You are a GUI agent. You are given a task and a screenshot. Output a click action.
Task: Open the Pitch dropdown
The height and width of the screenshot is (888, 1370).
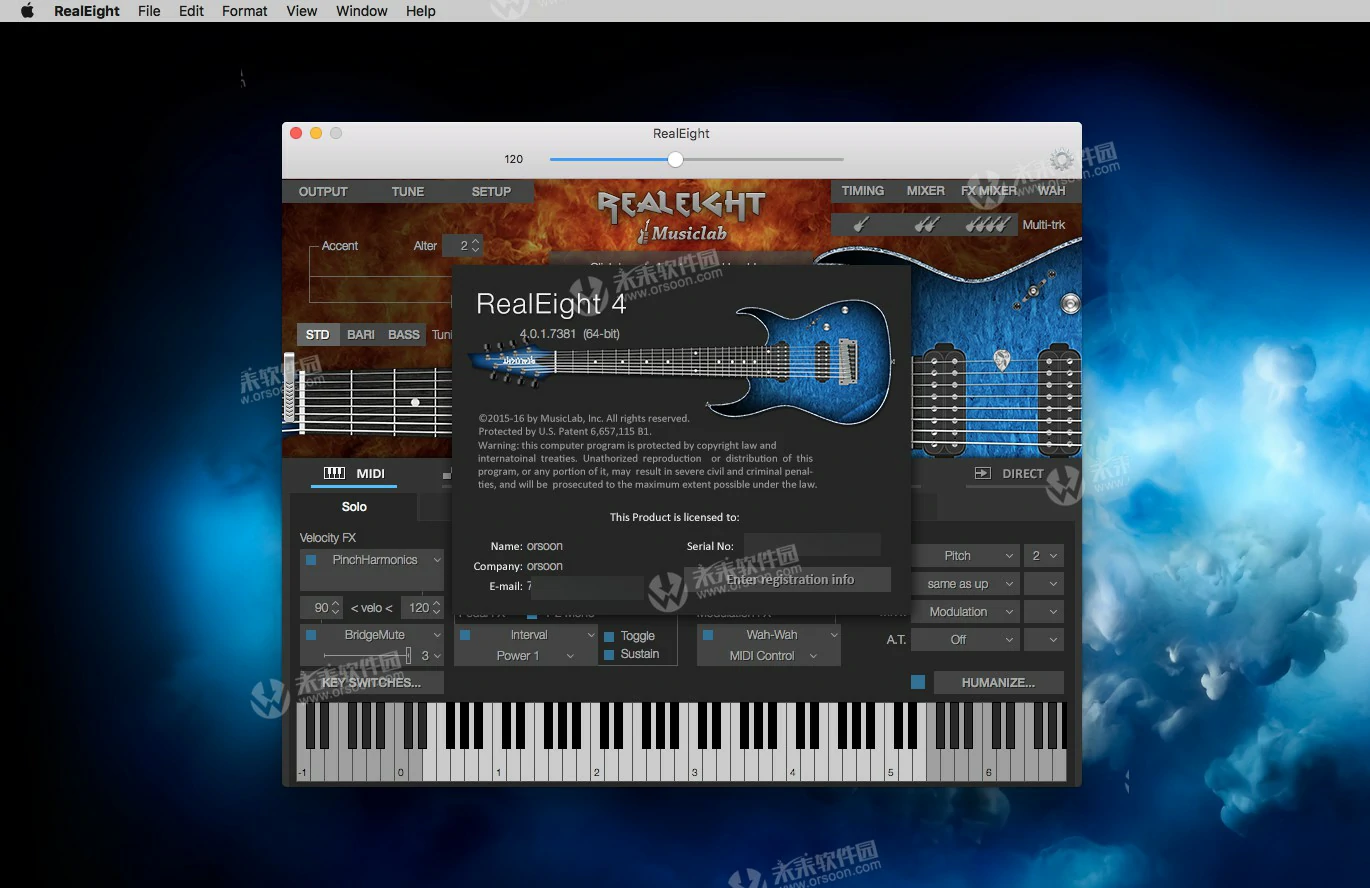[965, 556]
